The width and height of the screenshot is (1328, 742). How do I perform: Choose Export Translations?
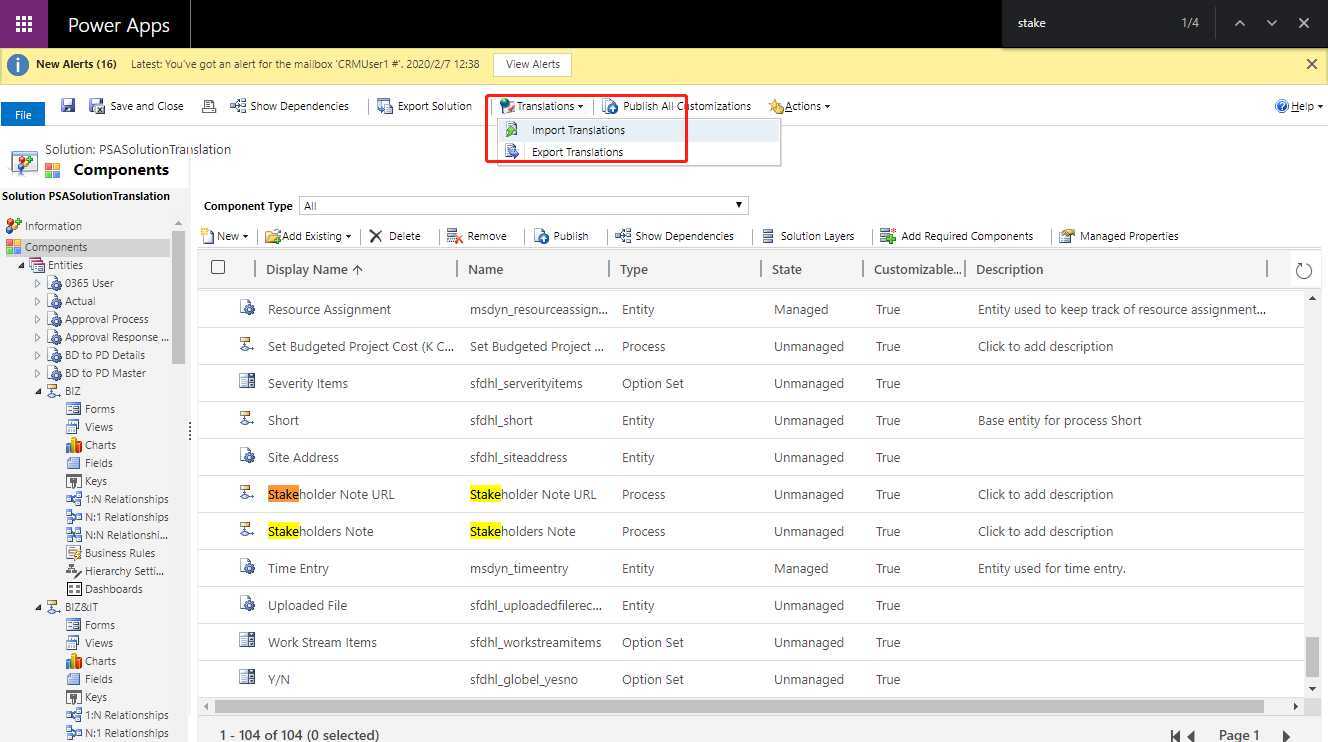(577, 152)
